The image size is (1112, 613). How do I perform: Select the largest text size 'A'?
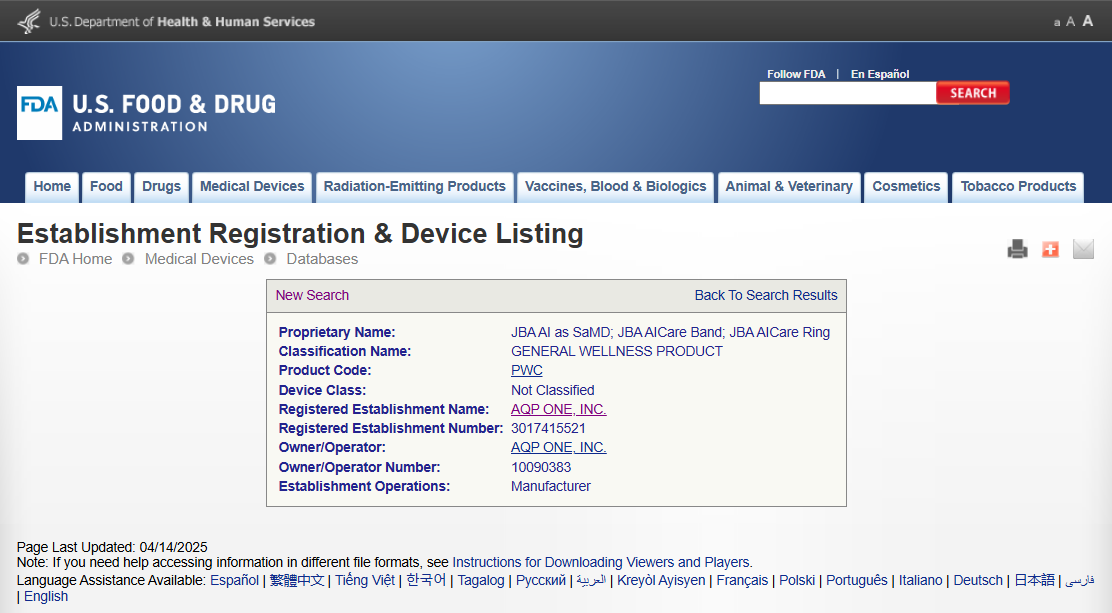pyautogui.click(x=1088, y=21)
